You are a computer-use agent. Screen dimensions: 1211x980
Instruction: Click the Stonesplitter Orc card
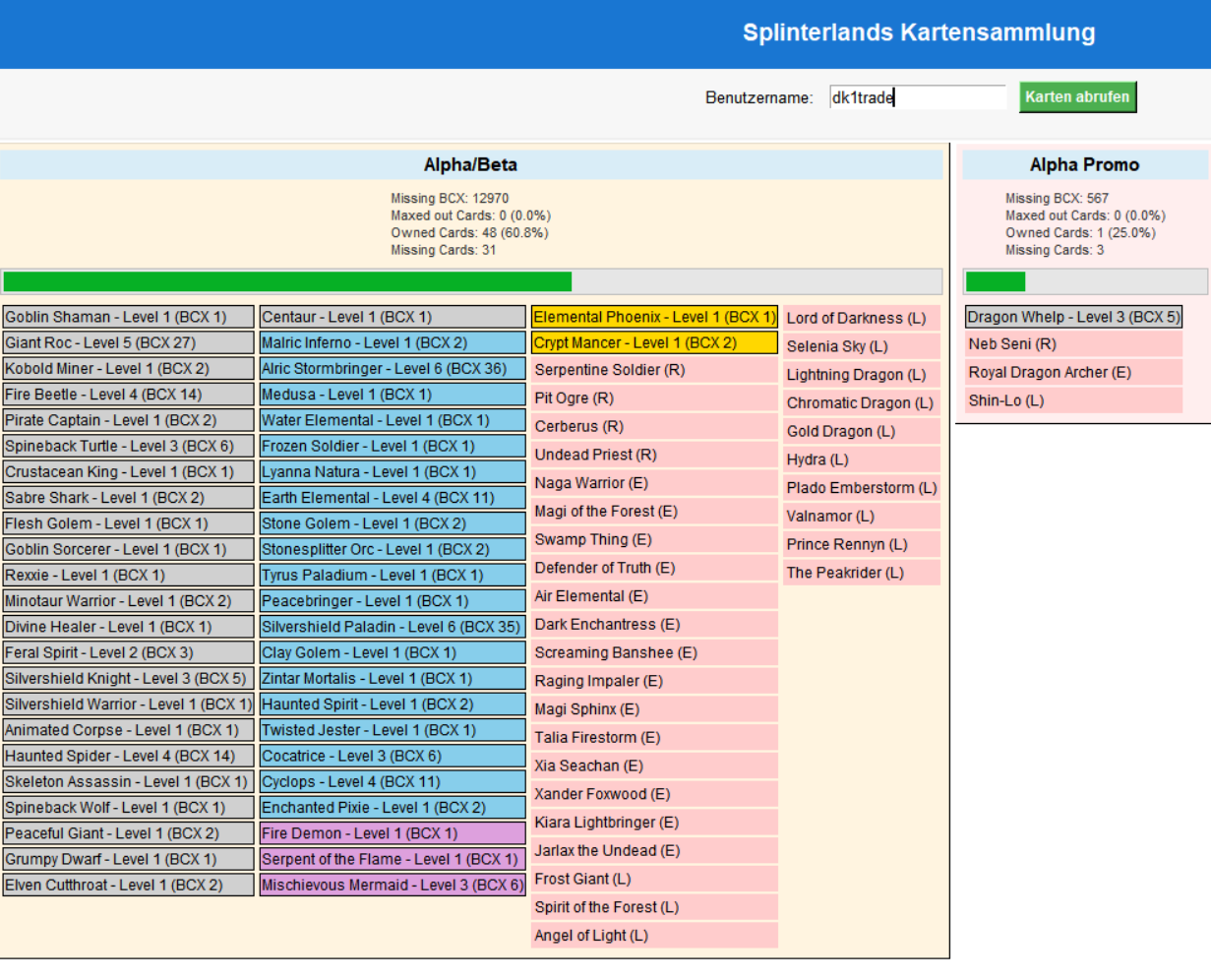click(393, 549)
